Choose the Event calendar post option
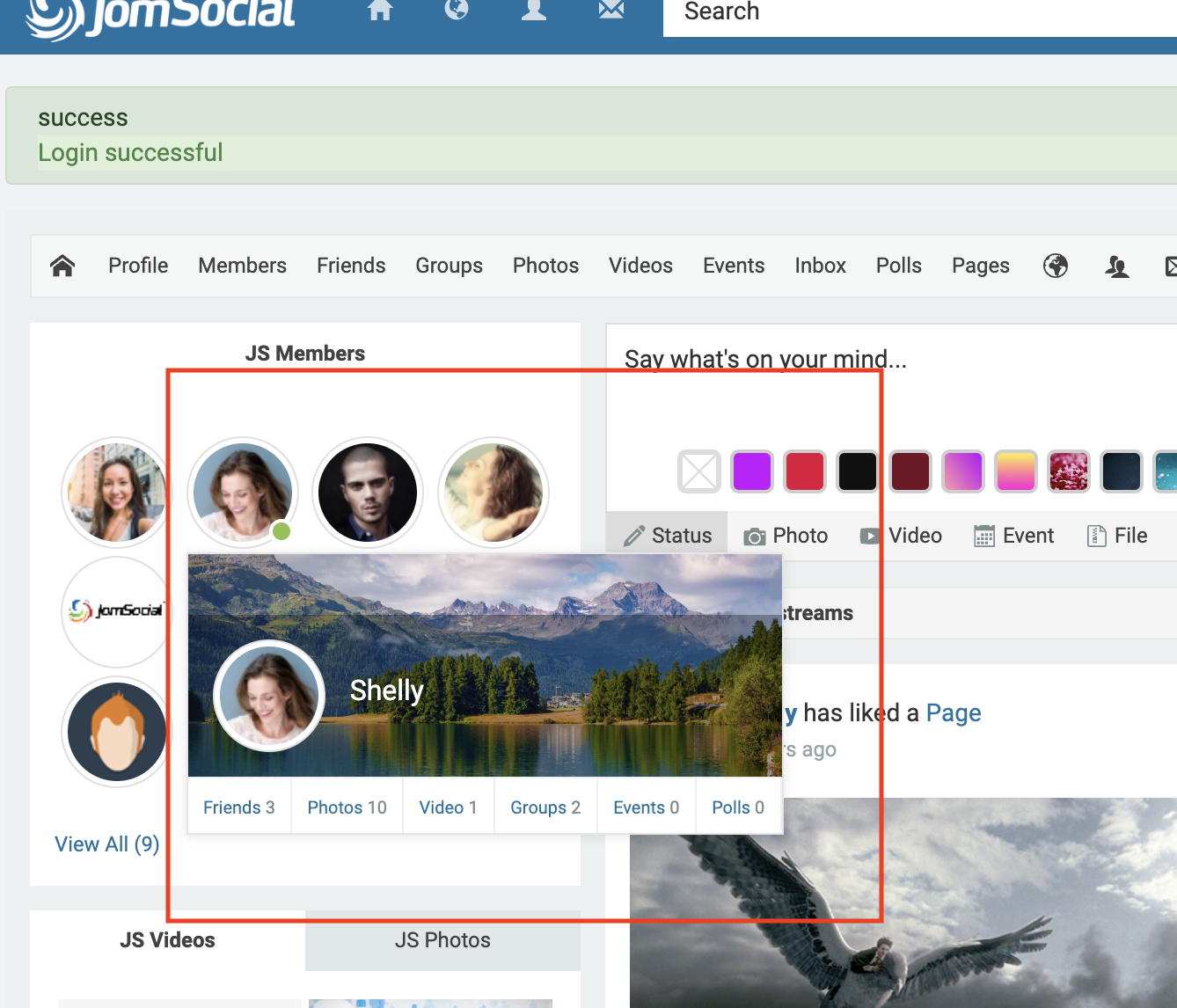This screenshot has height=1008, width=1177. [1013, 536]
